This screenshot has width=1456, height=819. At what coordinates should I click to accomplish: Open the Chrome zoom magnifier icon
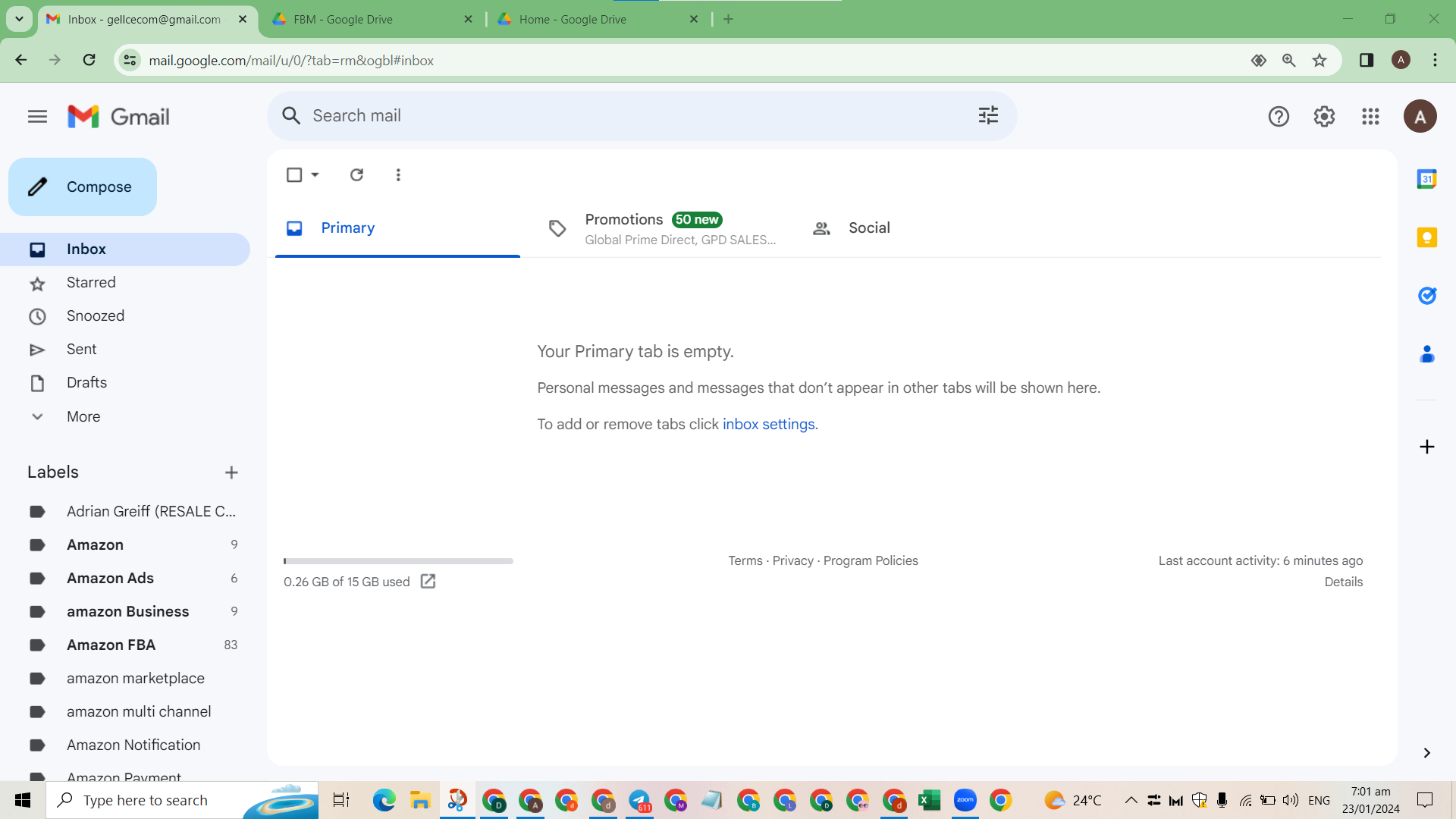point(1288,60)
